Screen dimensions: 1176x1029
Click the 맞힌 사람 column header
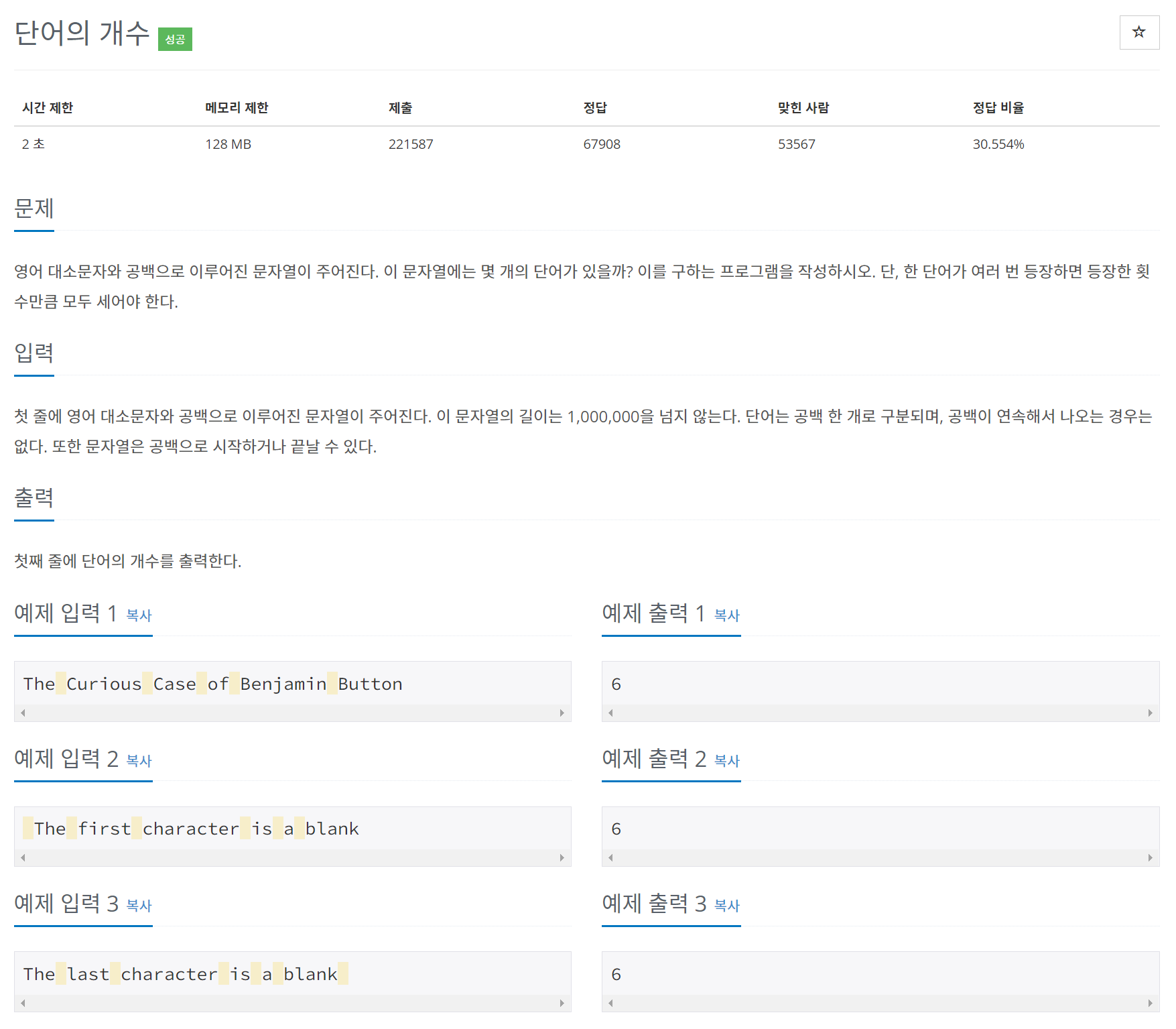click(x=803, y=108)
